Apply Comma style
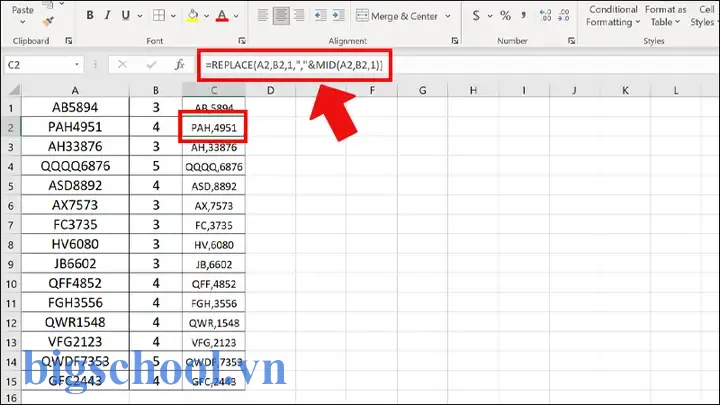The width and height of the screenshot is (720, 405). tap(523, 16)
